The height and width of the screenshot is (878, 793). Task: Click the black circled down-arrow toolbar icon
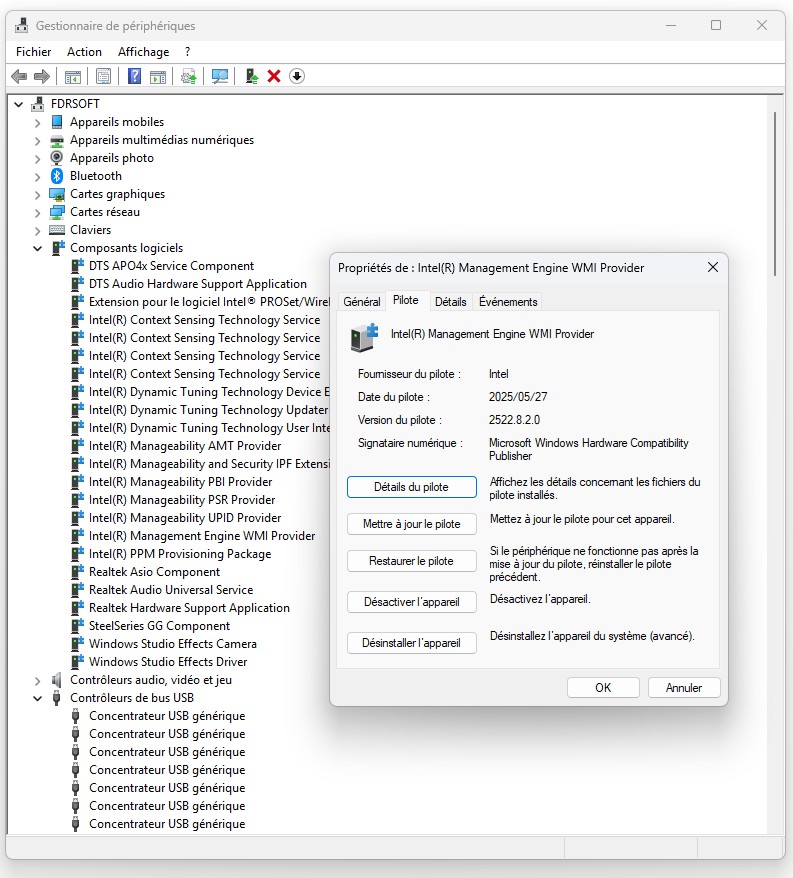click(x=297, y=76)
